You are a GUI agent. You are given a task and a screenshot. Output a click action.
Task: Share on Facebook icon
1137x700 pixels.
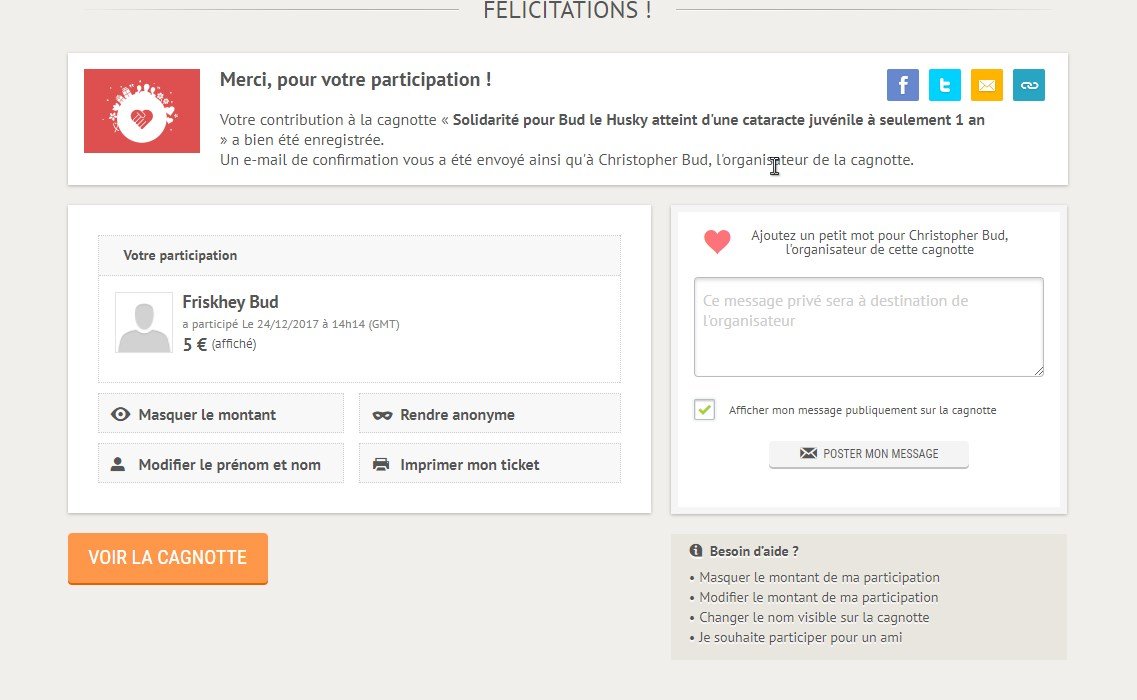pos(902,85)
